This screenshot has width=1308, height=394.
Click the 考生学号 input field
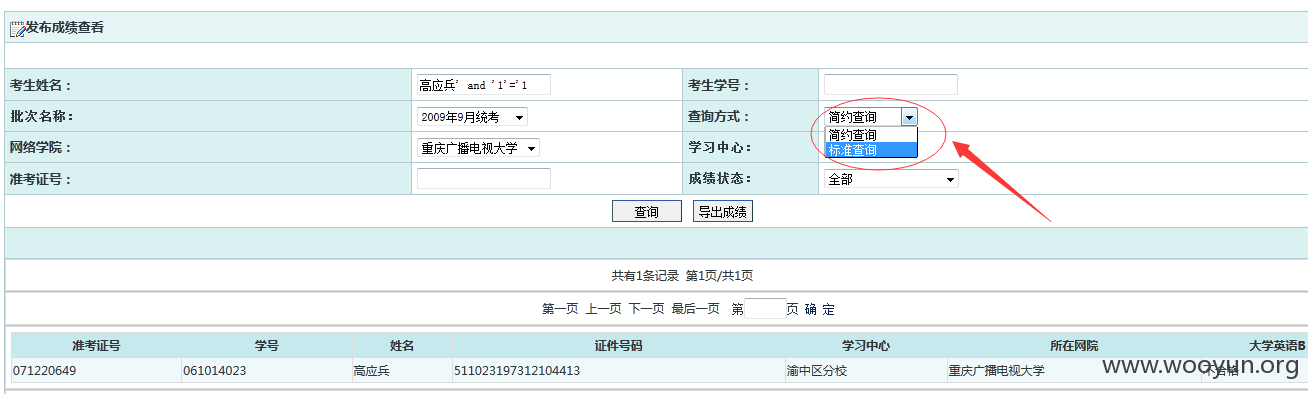(891, 85)
